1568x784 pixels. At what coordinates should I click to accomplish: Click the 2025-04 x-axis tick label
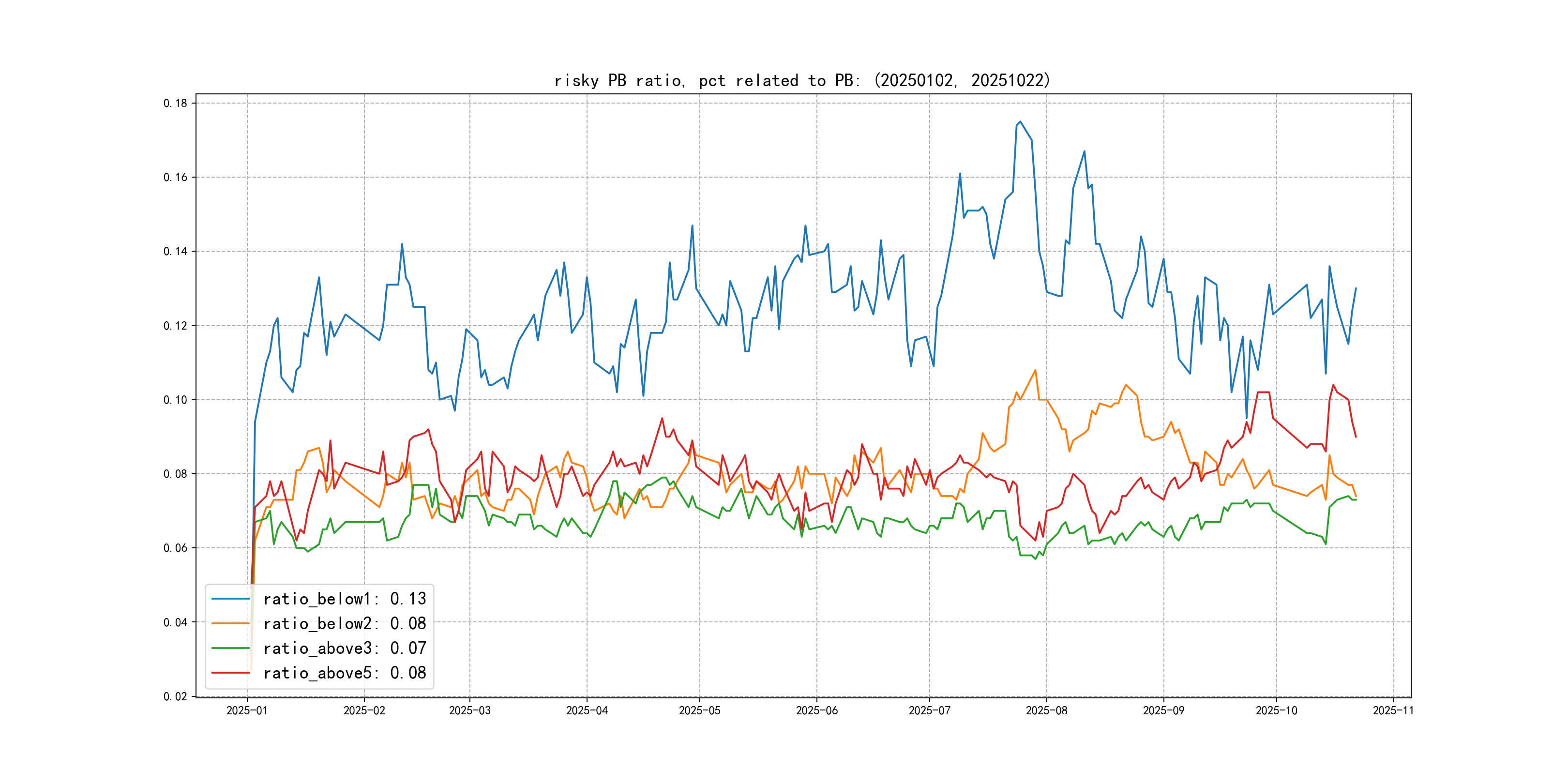click(587, 711)
